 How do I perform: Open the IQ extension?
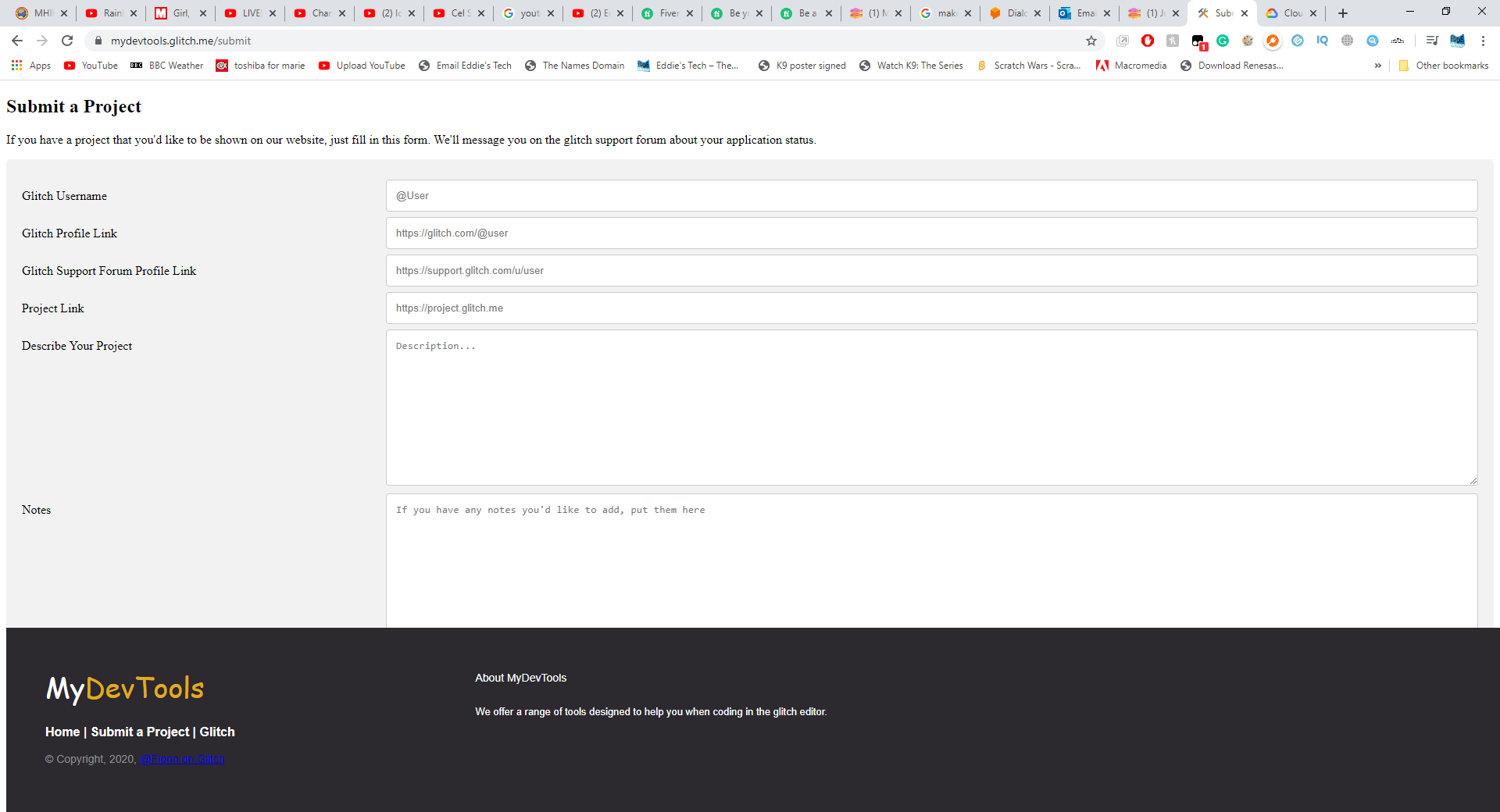[1323, 41]
